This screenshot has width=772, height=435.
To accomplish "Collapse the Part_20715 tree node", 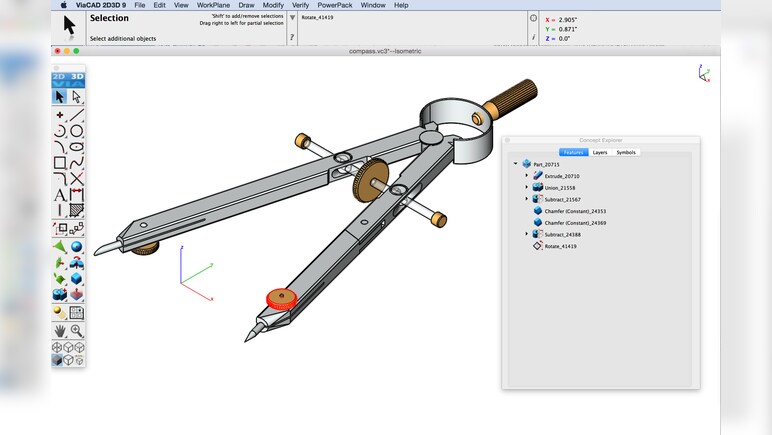I will 515,164.
